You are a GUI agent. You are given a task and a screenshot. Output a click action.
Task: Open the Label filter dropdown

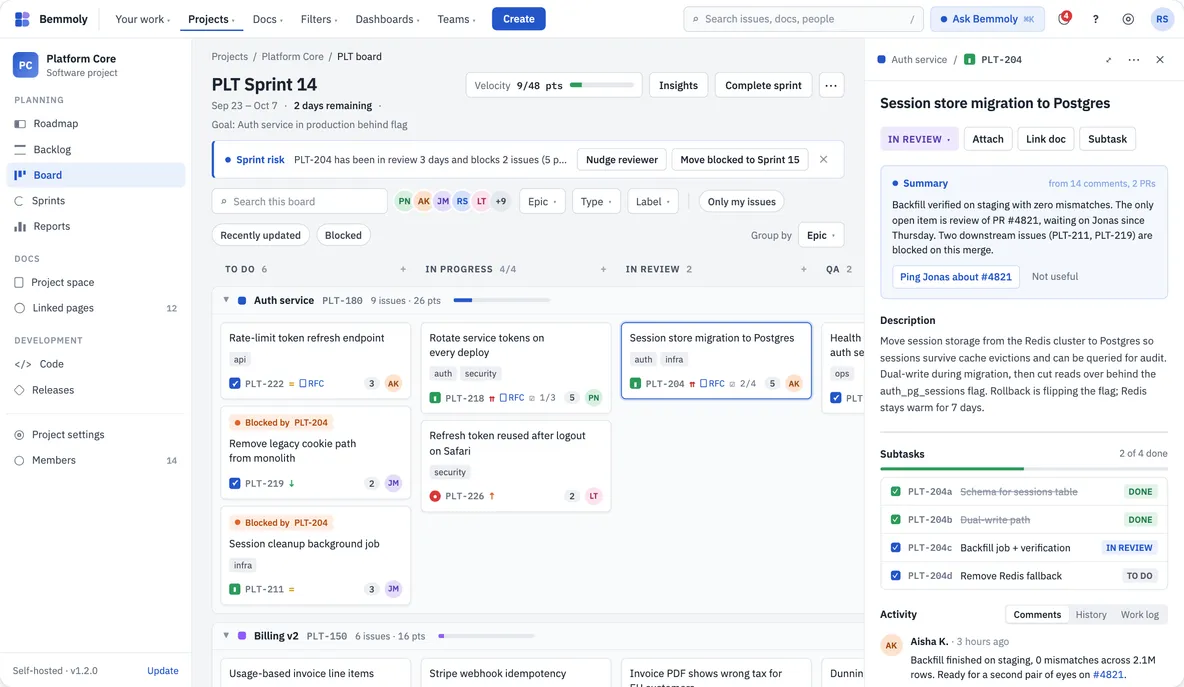[652, 202]
